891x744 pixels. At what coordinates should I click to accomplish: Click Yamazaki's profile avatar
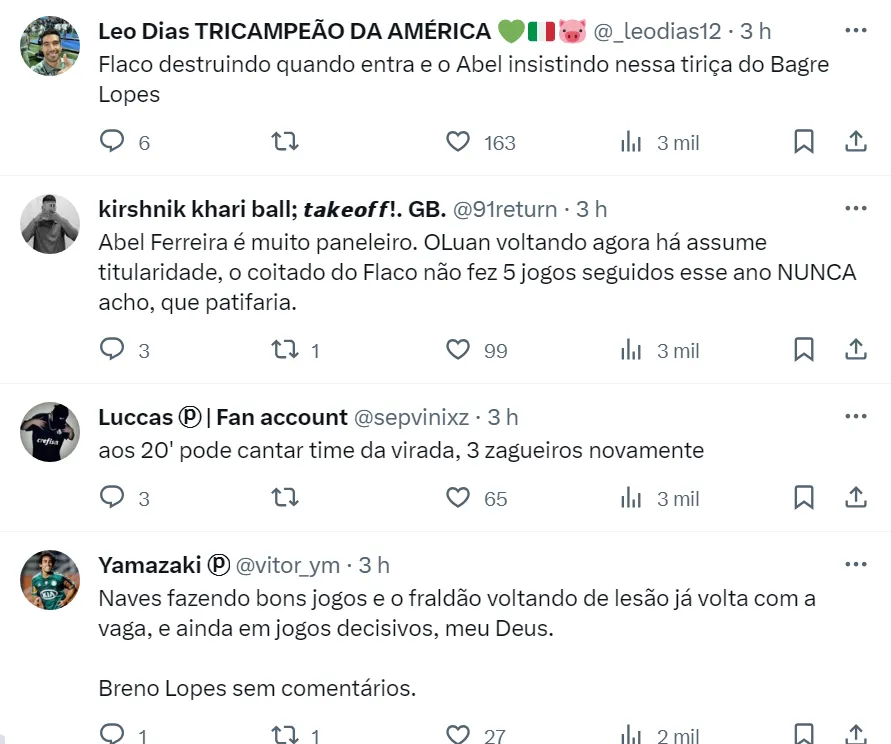[50, 580]
